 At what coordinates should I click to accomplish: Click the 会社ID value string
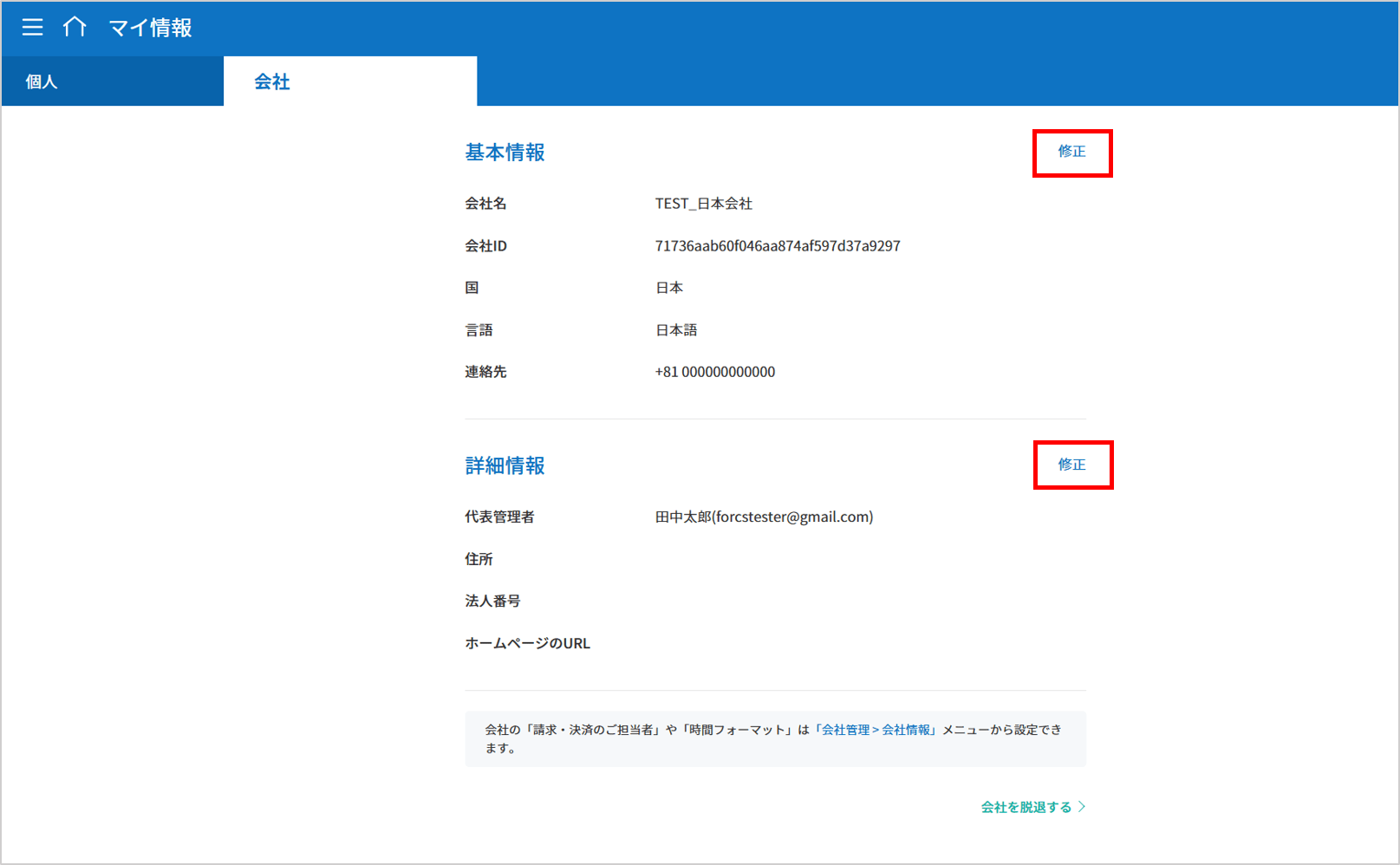tap(777, 246)
